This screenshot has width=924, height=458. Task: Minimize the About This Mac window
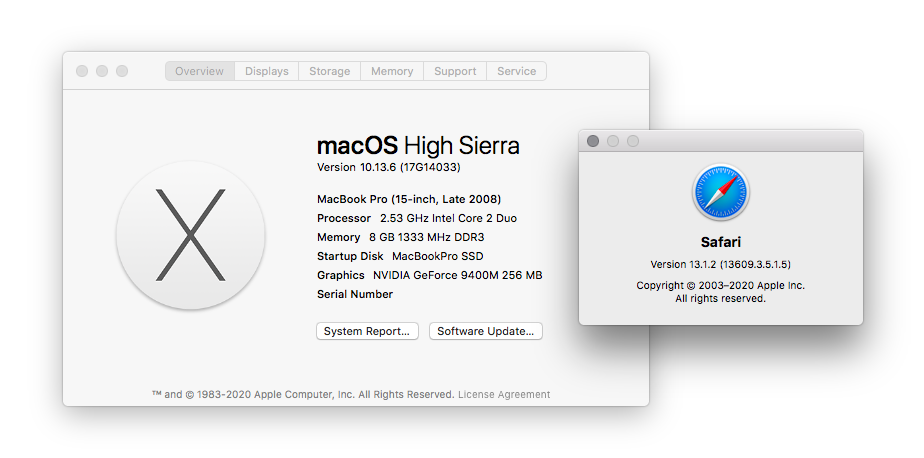tap(102, 71)
